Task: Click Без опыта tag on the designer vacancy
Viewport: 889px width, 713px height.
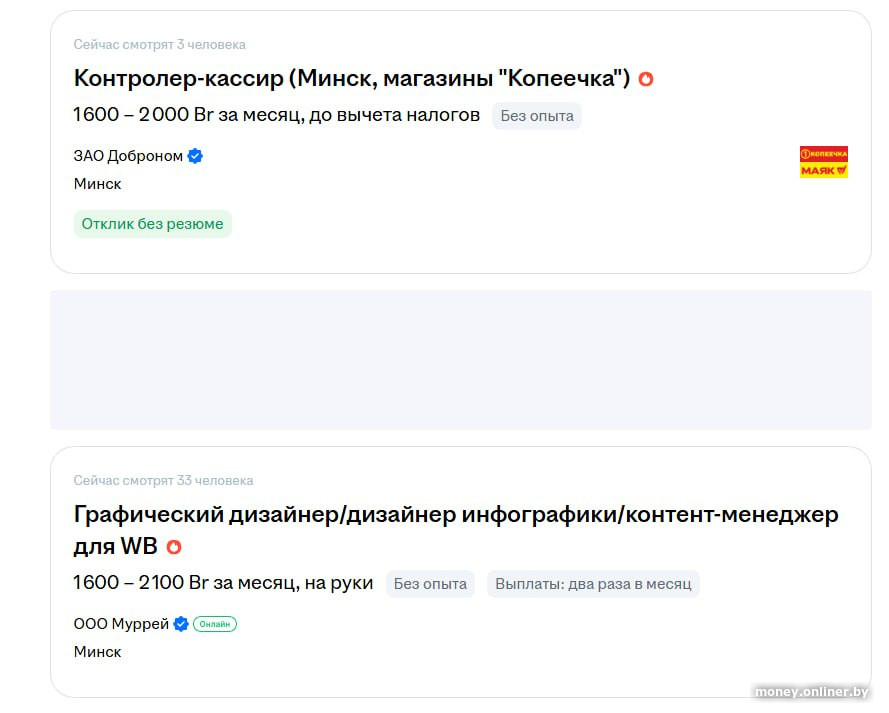Action: pos(430,584)
